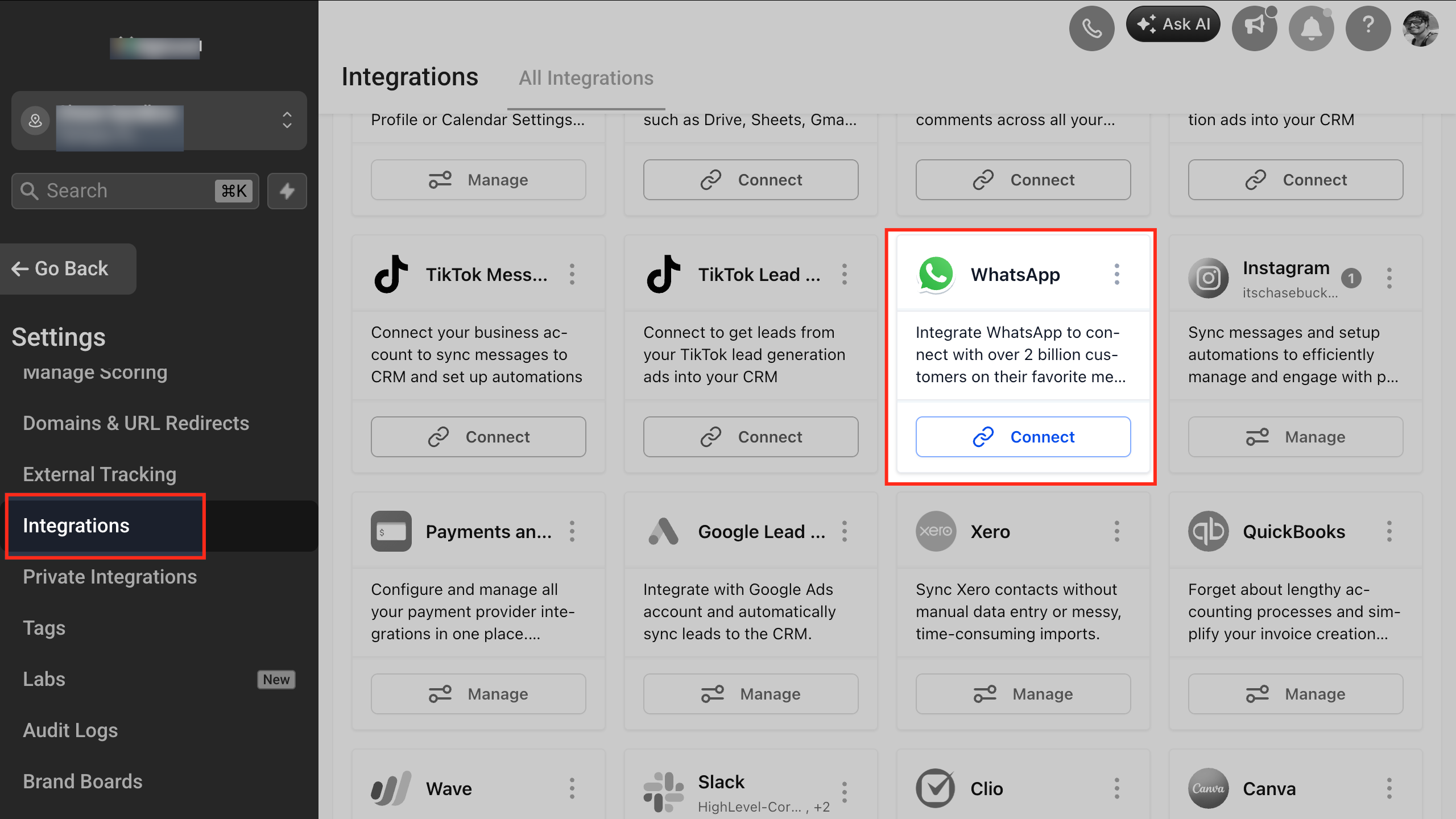Connect the TikTok Messaging integration
The image size is (1456, 819).
coord(478,437)
